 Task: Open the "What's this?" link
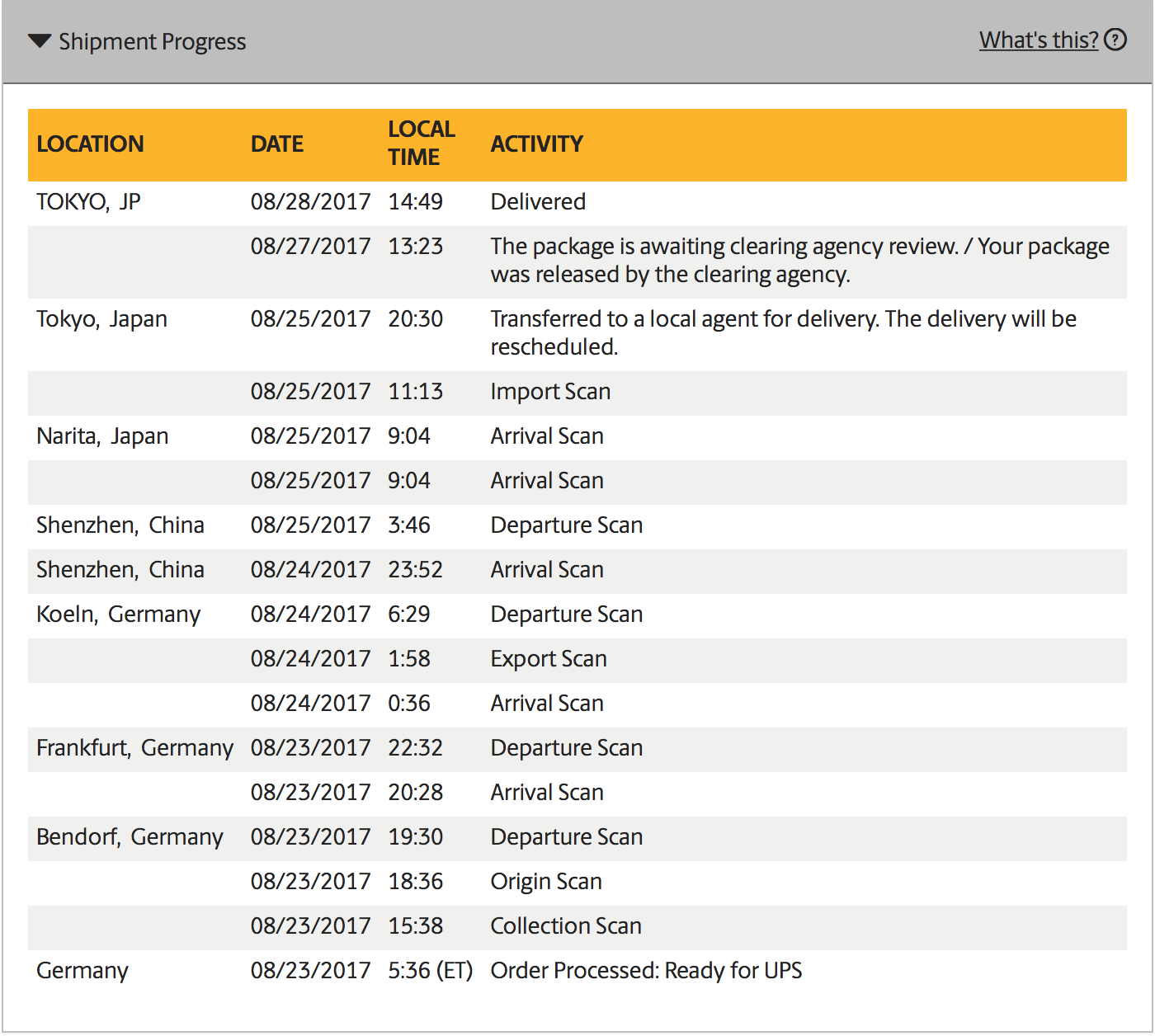1038,40
